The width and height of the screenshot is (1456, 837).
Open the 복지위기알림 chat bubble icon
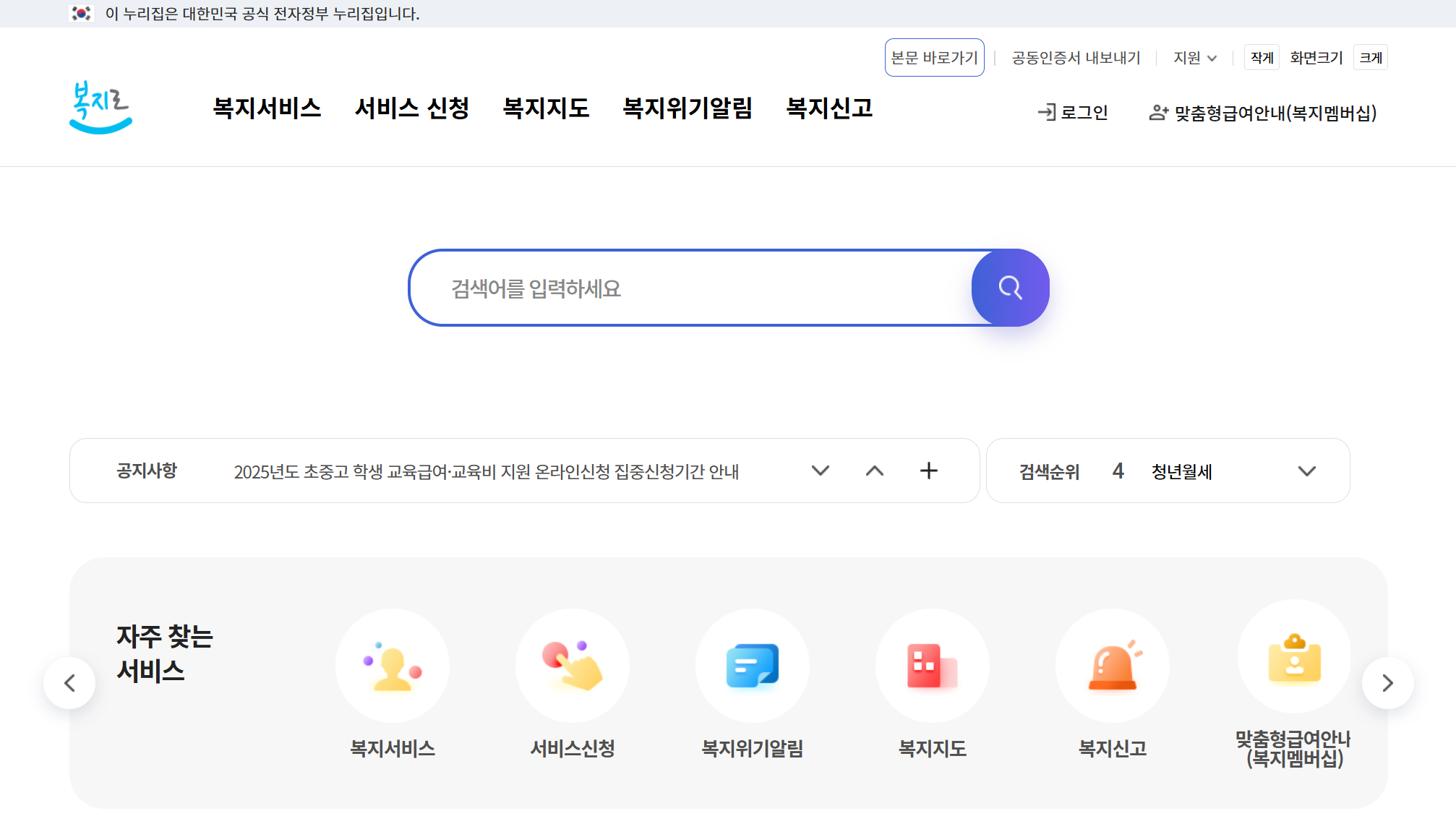[753, 666]
